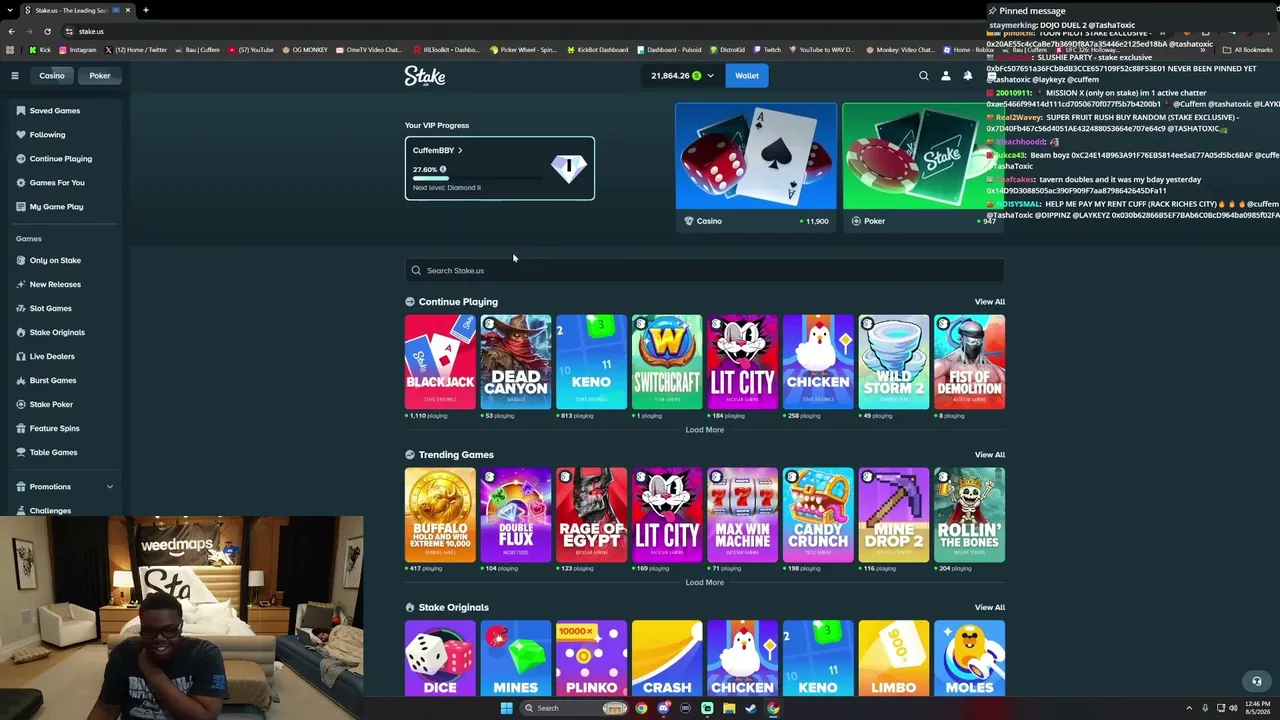Open File Explorer from the taskbar

coord(729,708)
